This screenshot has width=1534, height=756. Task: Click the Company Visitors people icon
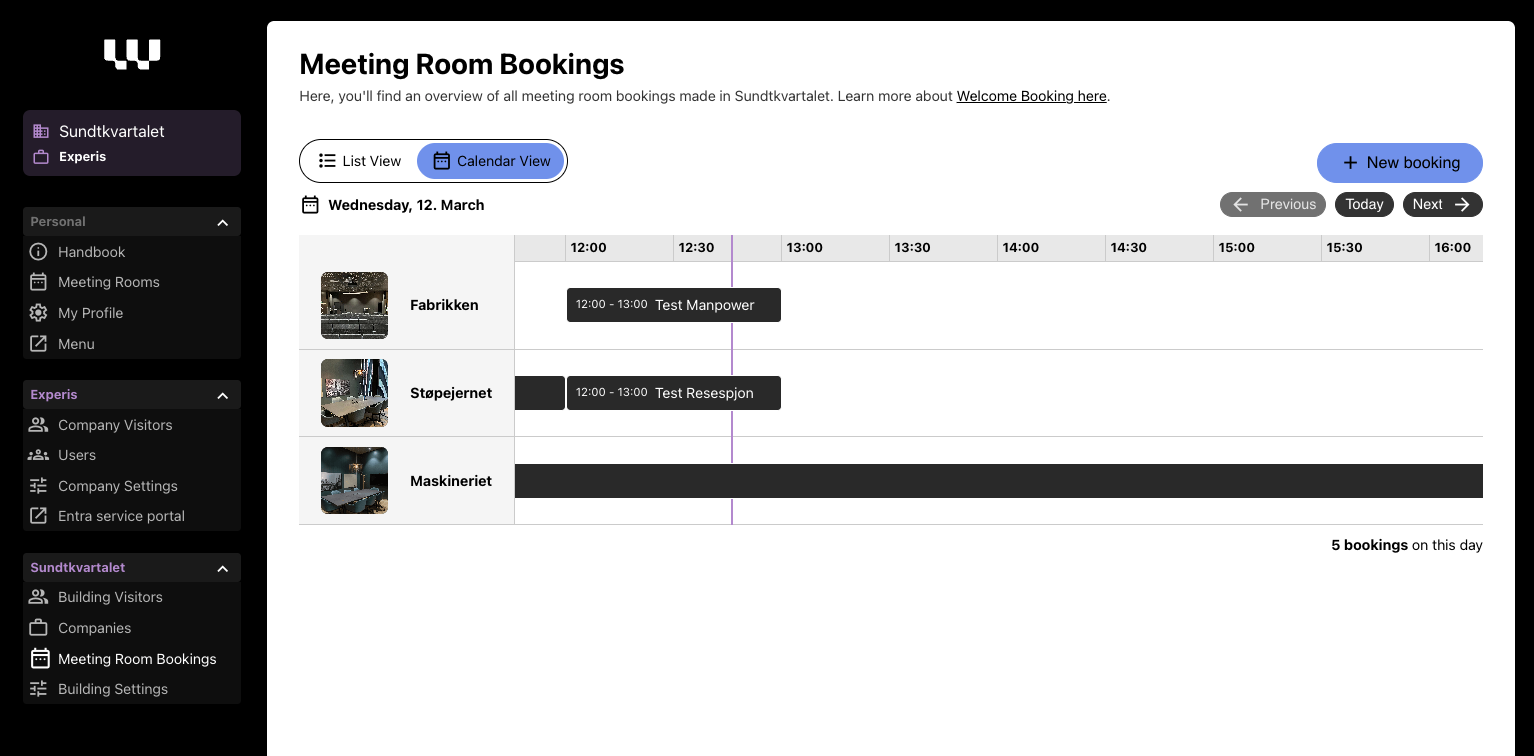tap(39, 425)
